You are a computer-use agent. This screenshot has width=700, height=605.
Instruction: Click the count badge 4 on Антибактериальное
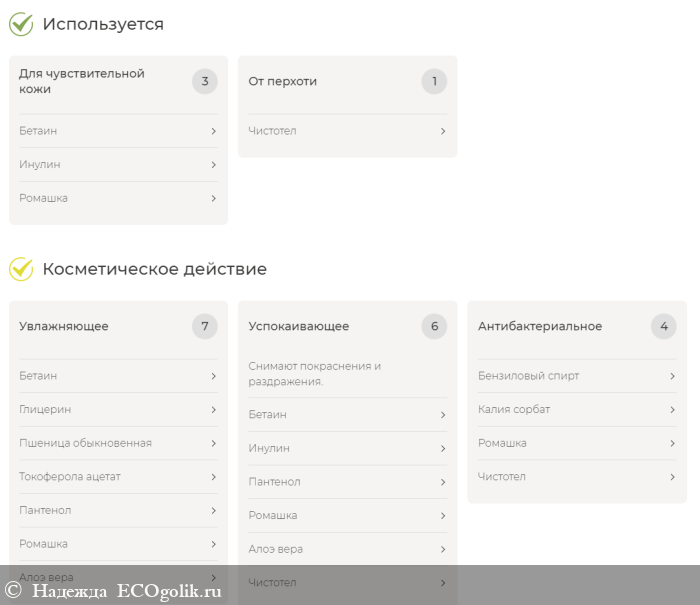(x=663, y=326)
